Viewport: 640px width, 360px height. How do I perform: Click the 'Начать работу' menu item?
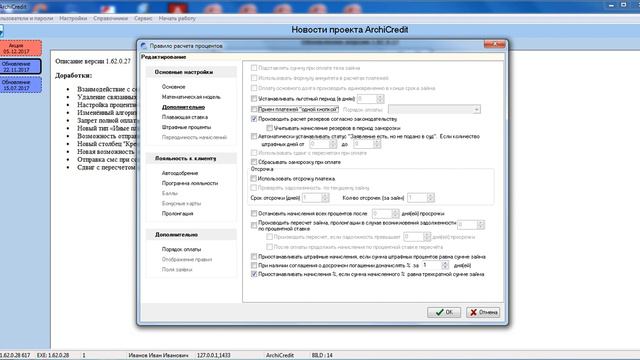tap(177, 18)
